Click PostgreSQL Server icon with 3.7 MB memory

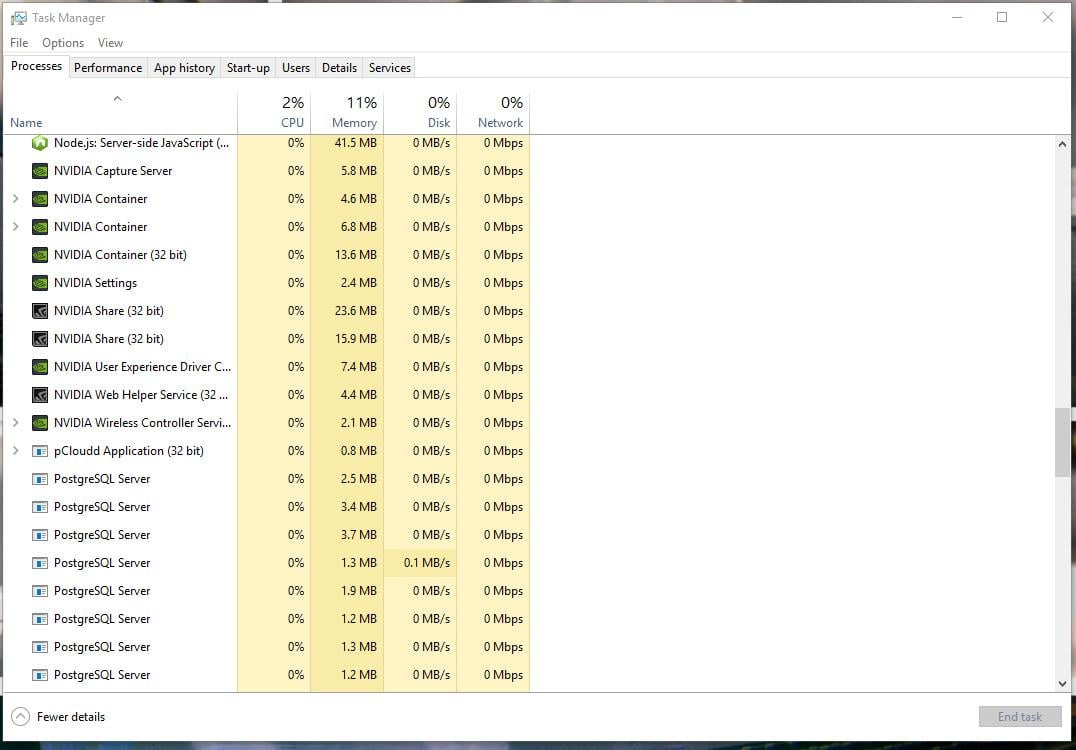(40, 535)
